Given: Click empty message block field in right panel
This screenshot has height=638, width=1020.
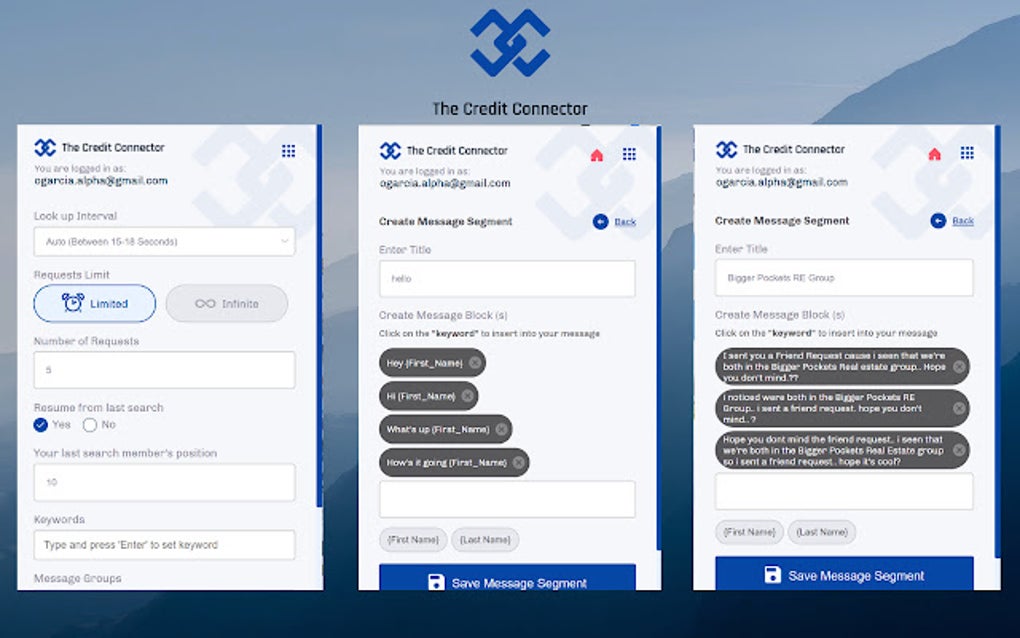Looking at the screenshot, I should 844,491.
